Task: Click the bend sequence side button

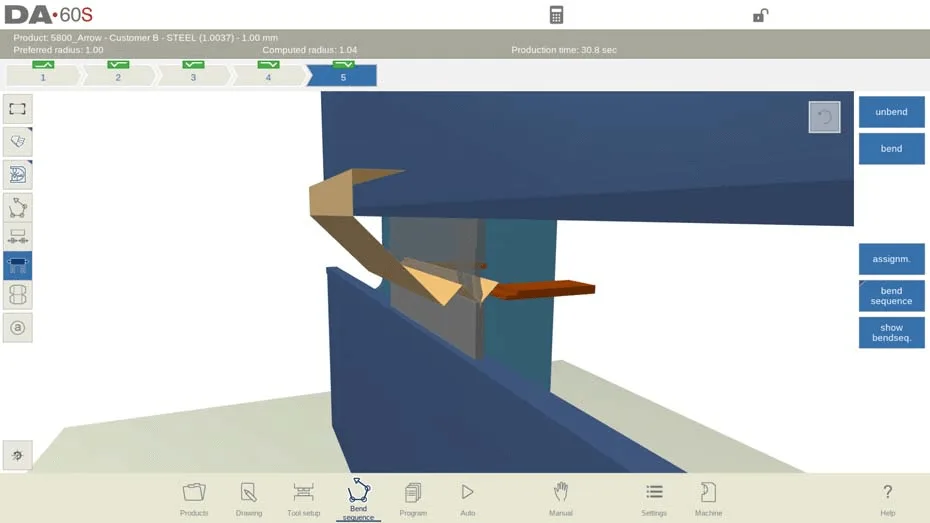Action: click(891, 296)
